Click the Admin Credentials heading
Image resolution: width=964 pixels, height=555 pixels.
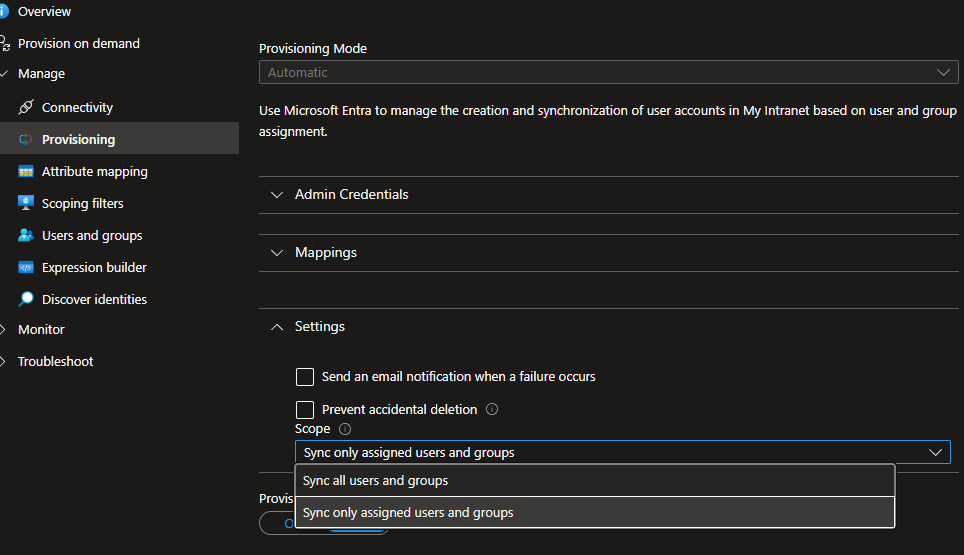tap(352, 194)
